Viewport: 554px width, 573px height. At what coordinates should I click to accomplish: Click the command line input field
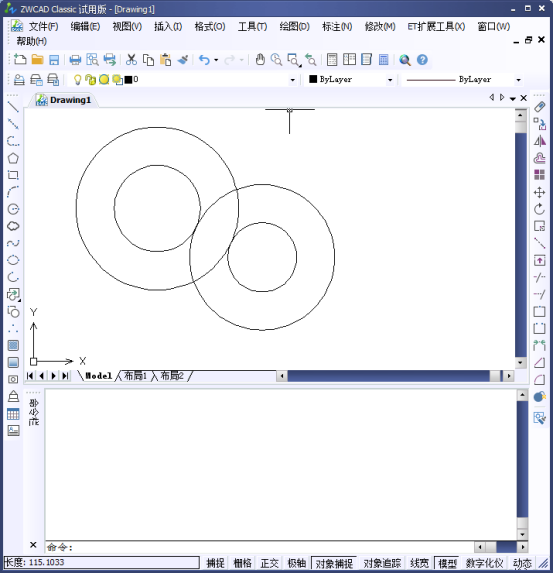(259, 547)
